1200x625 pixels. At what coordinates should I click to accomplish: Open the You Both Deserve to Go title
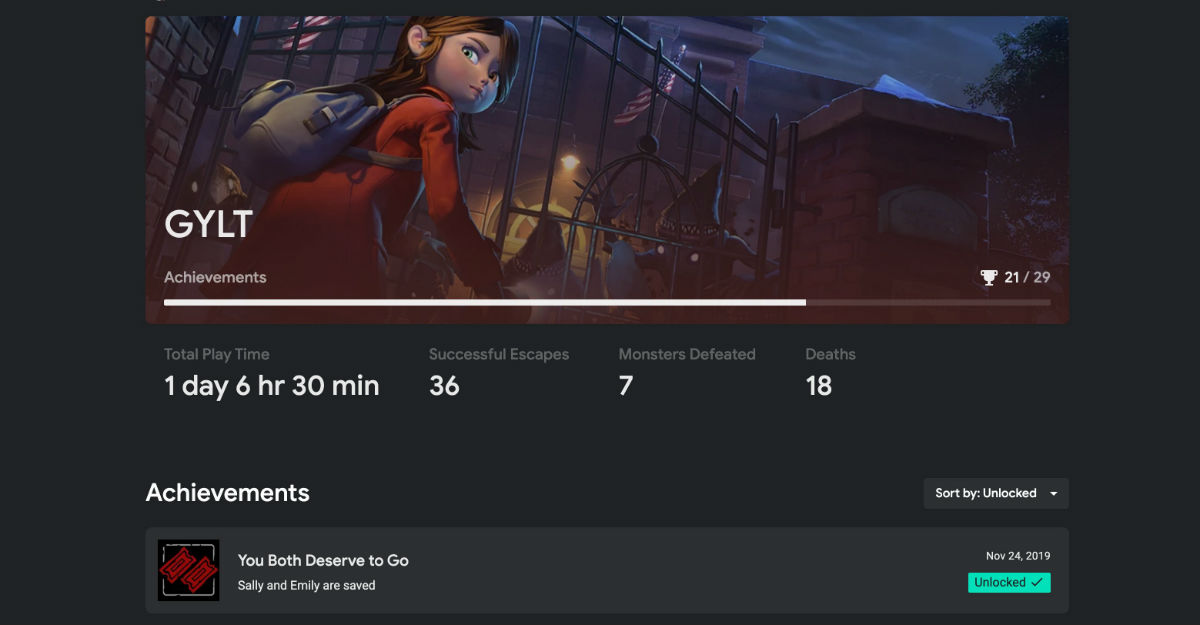(323, 560)
